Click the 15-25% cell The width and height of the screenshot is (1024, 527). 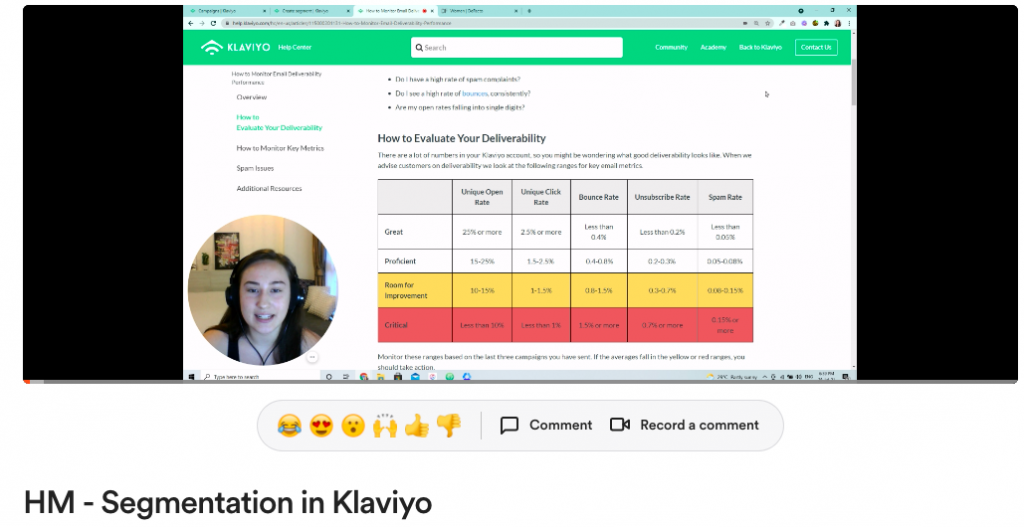(482, 261)
